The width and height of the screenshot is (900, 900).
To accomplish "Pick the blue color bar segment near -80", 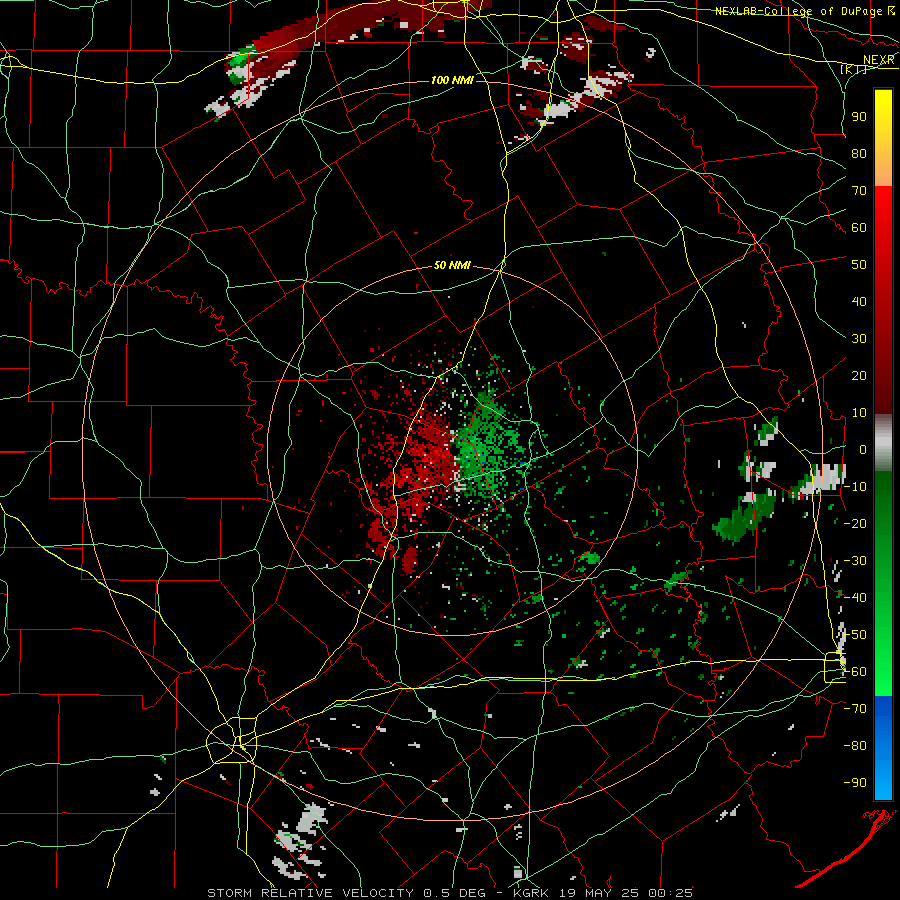I will point(883,746).
